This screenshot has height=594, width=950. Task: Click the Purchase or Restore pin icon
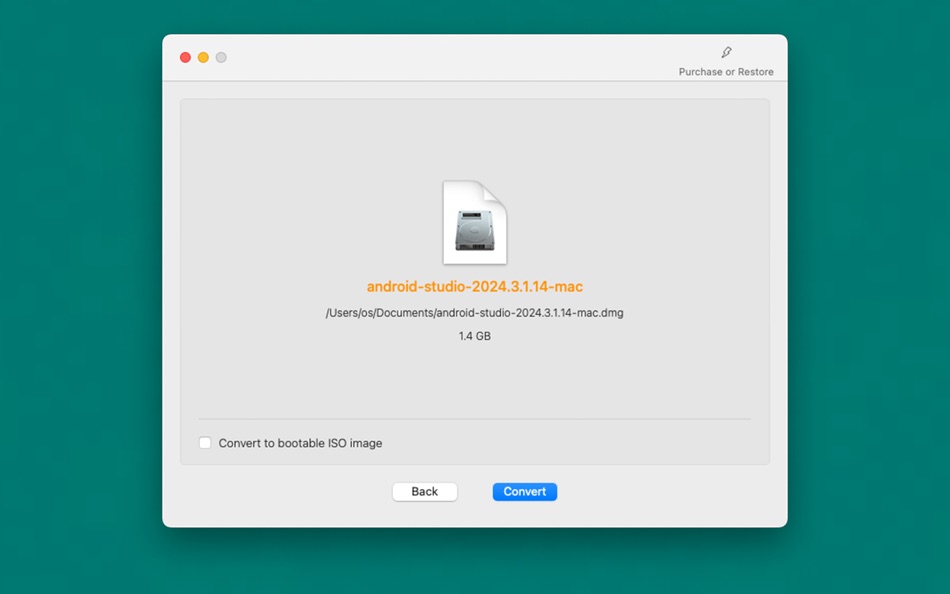726,53
